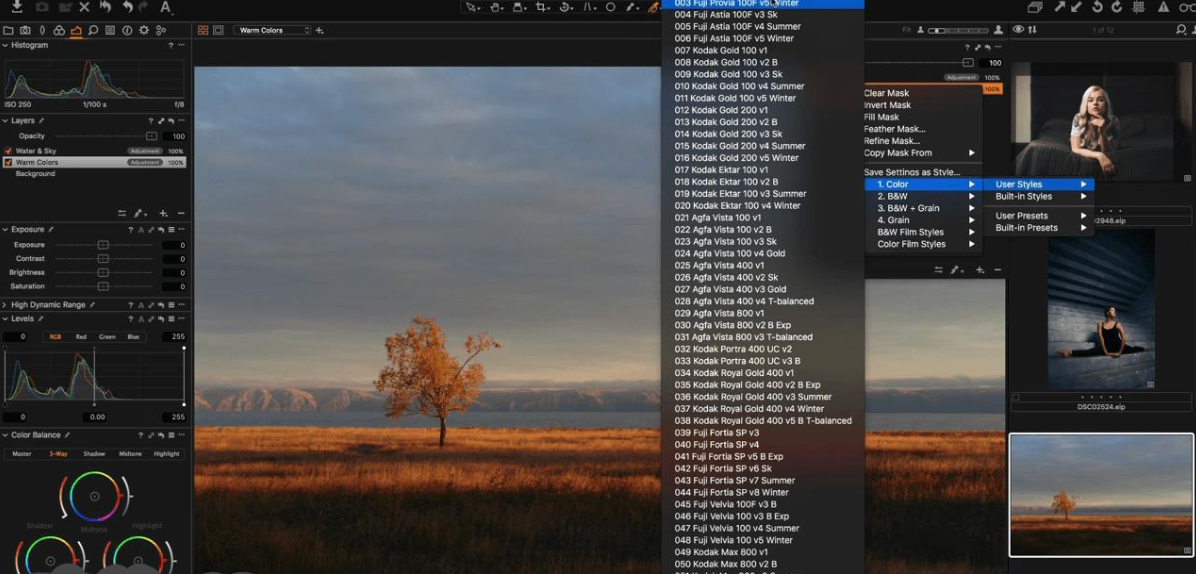Viewport: 1196px width, 574px height.
Task: Select the Crop tool
Action: [x=542, y=7]
